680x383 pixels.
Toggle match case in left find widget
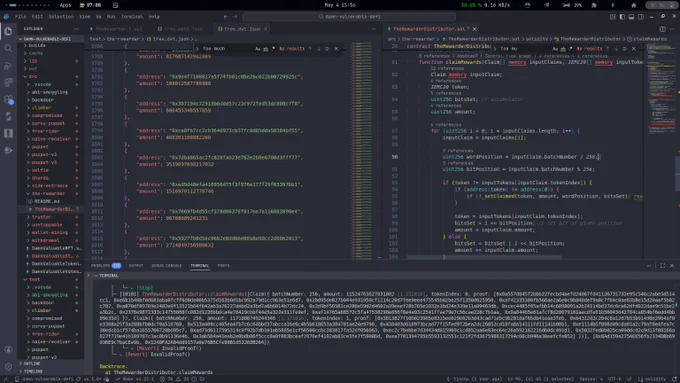coord(258,49)
